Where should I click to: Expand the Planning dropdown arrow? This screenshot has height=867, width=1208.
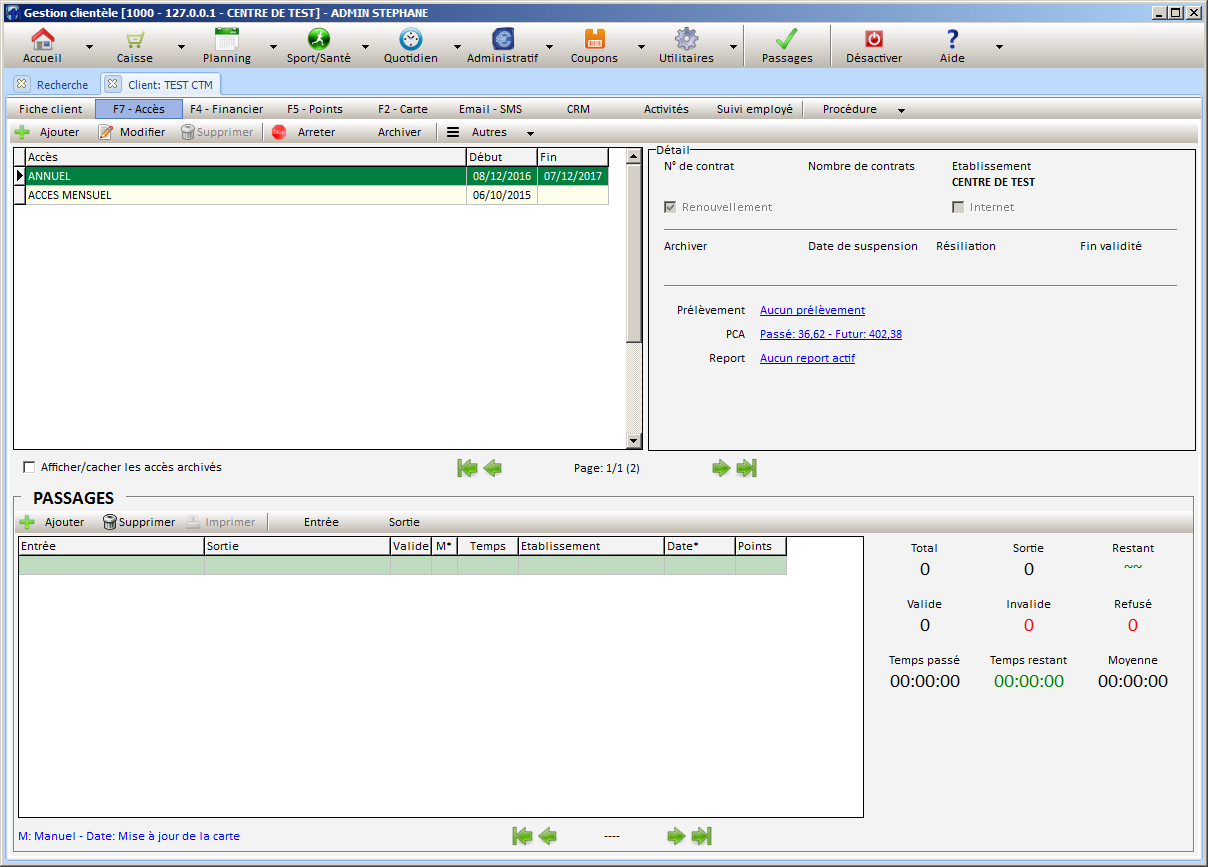tap(273, 46)
